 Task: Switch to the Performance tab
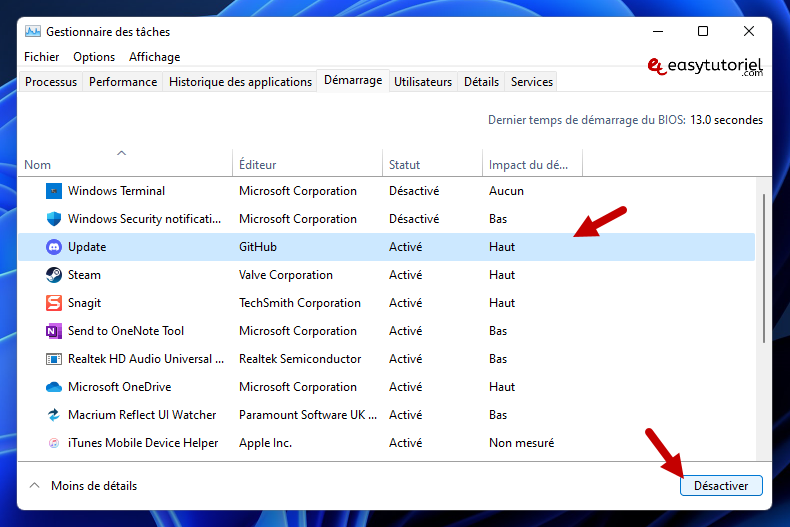pyautogui.click(x=123, y=82)
